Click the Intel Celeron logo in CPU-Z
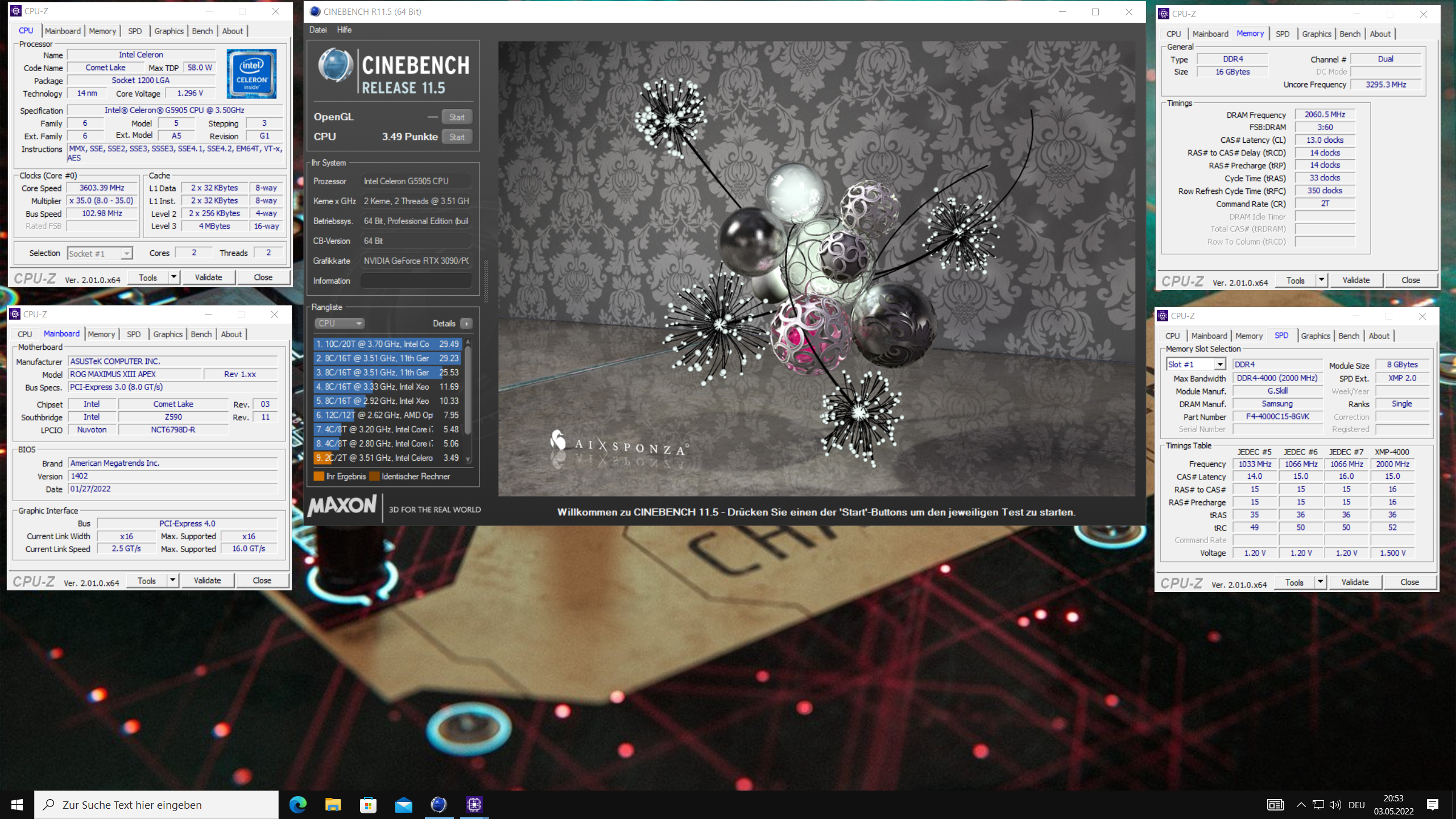 [251, 73]
